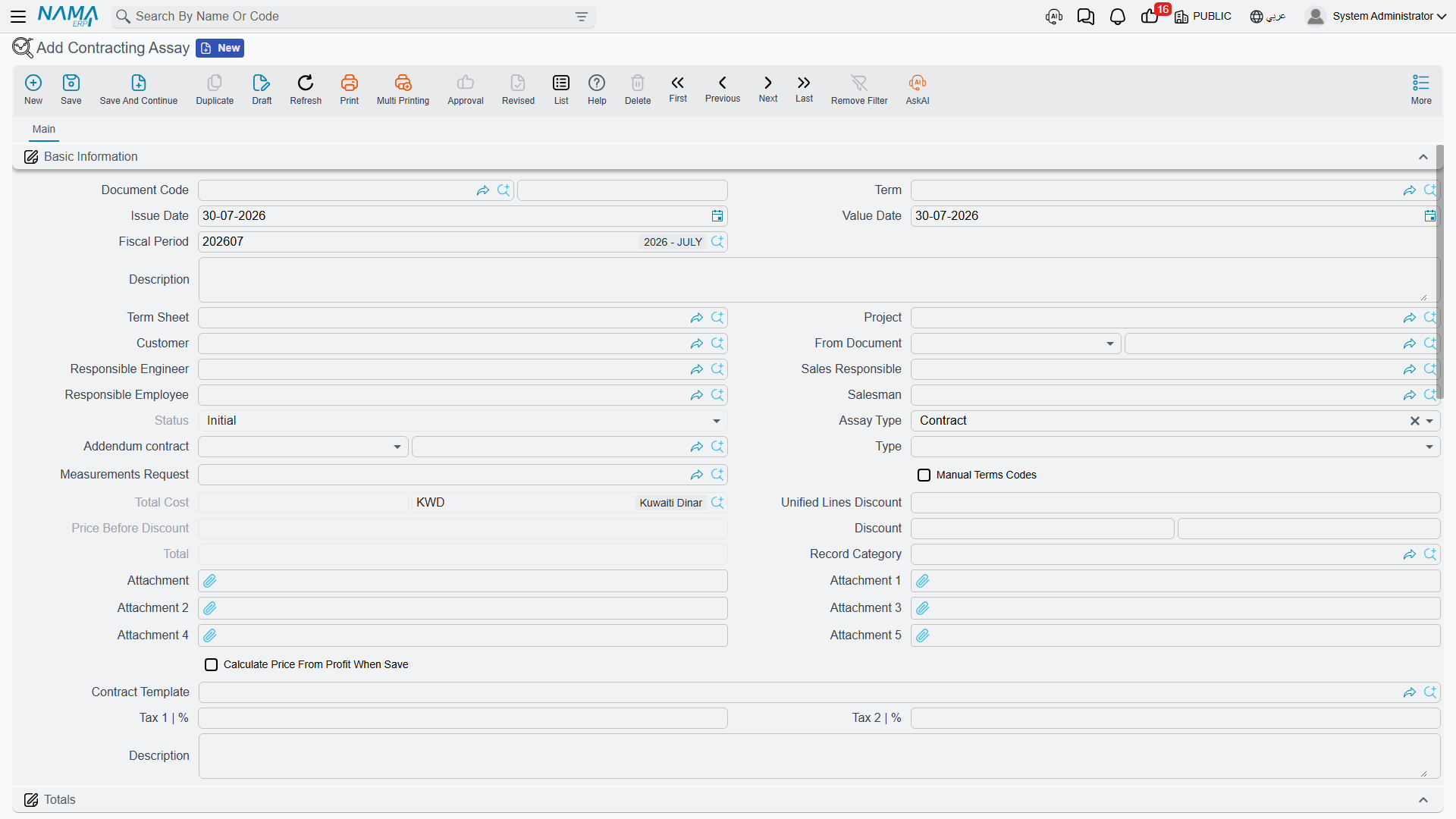
Task: Click the Print toolbar icon
Action: point(350,83)
